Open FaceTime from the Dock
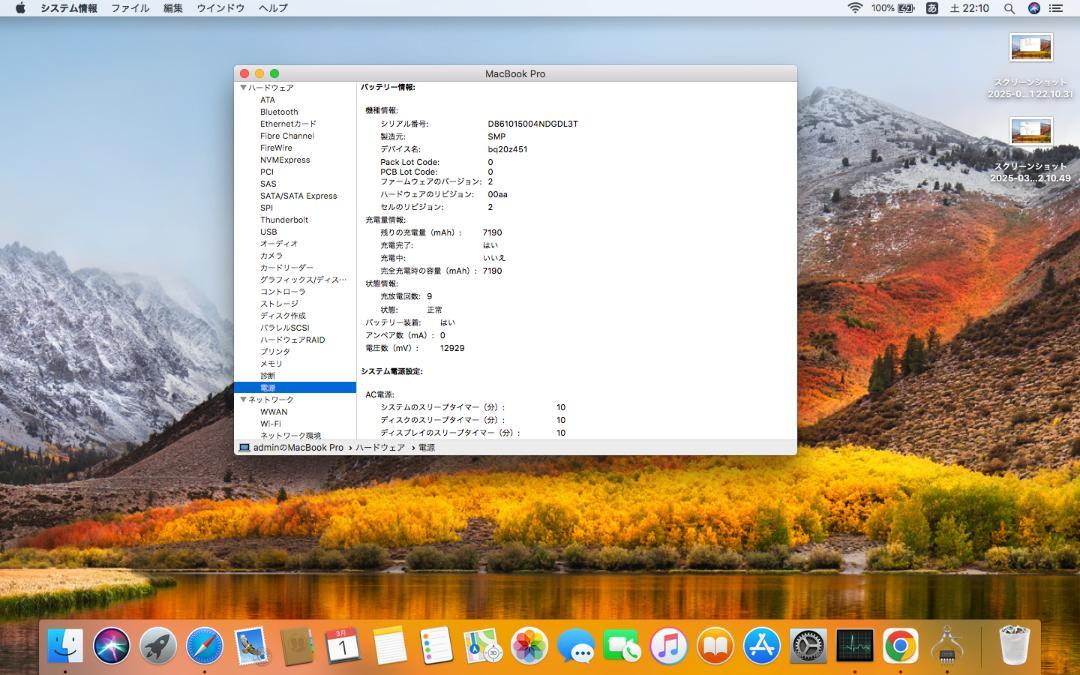The width and height of the screenshot is (1080, 675). (622, 646)
